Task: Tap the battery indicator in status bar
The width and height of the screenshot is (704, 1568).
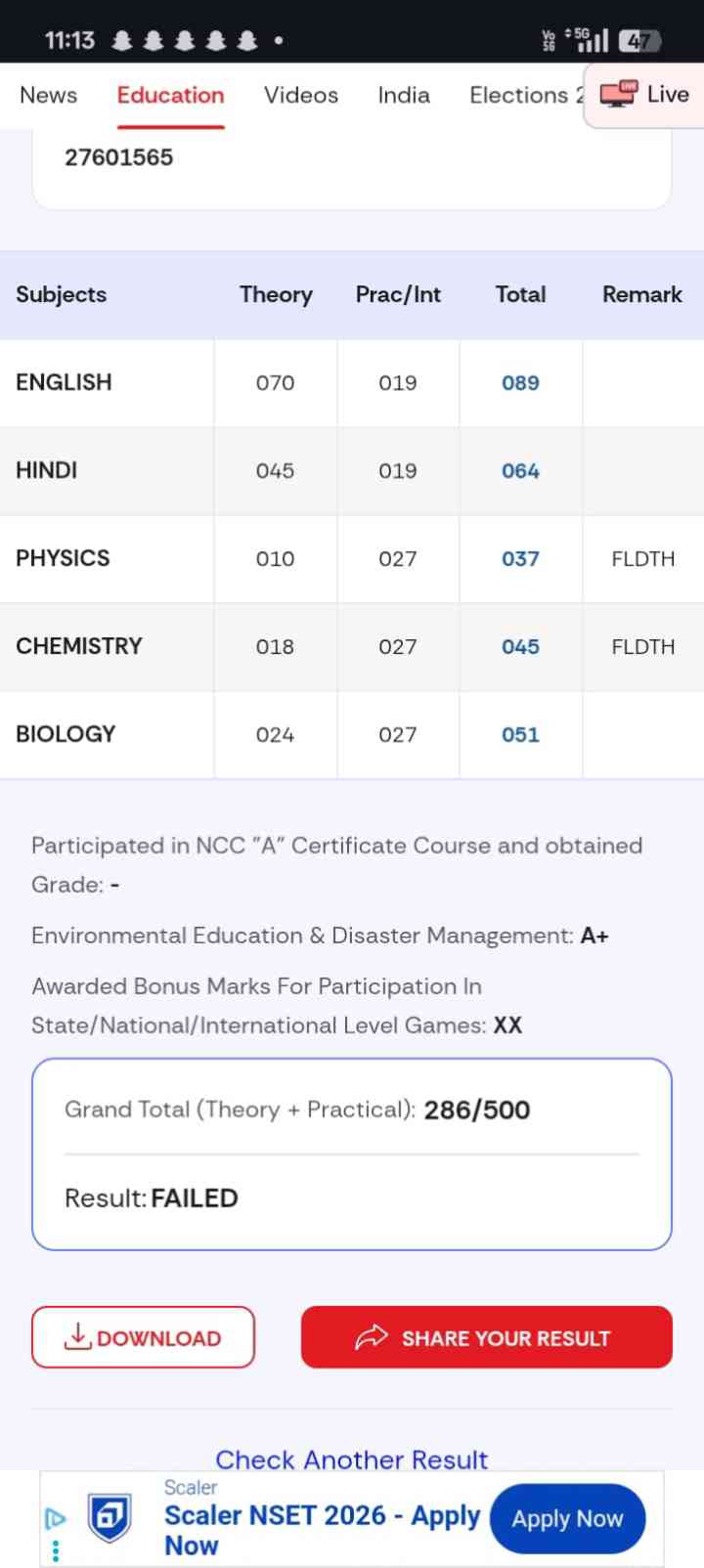Action: [640, 40]
